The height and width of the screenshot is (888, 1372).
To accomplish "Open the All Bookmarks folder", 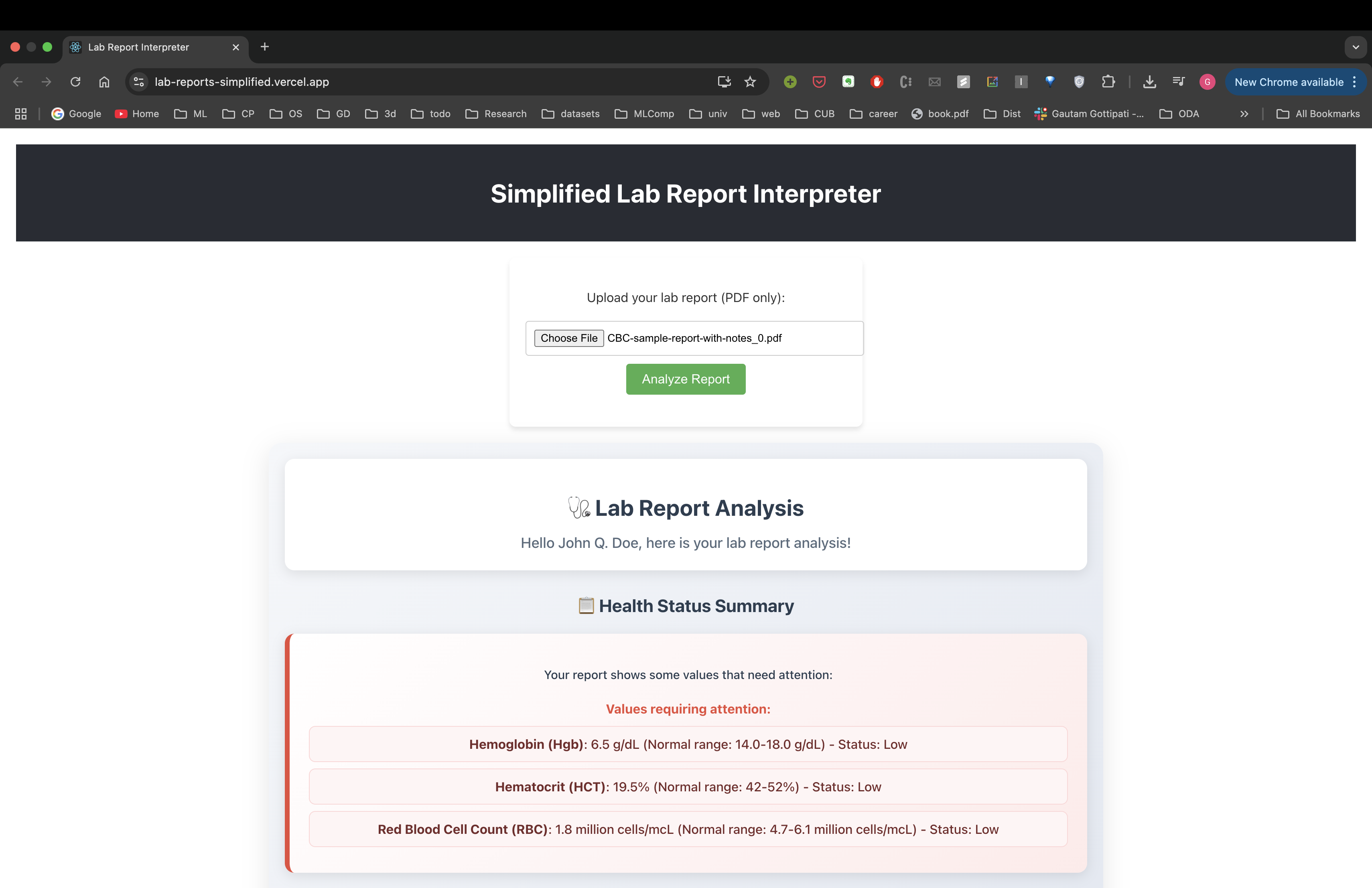I will click(x=1318, y=114).
